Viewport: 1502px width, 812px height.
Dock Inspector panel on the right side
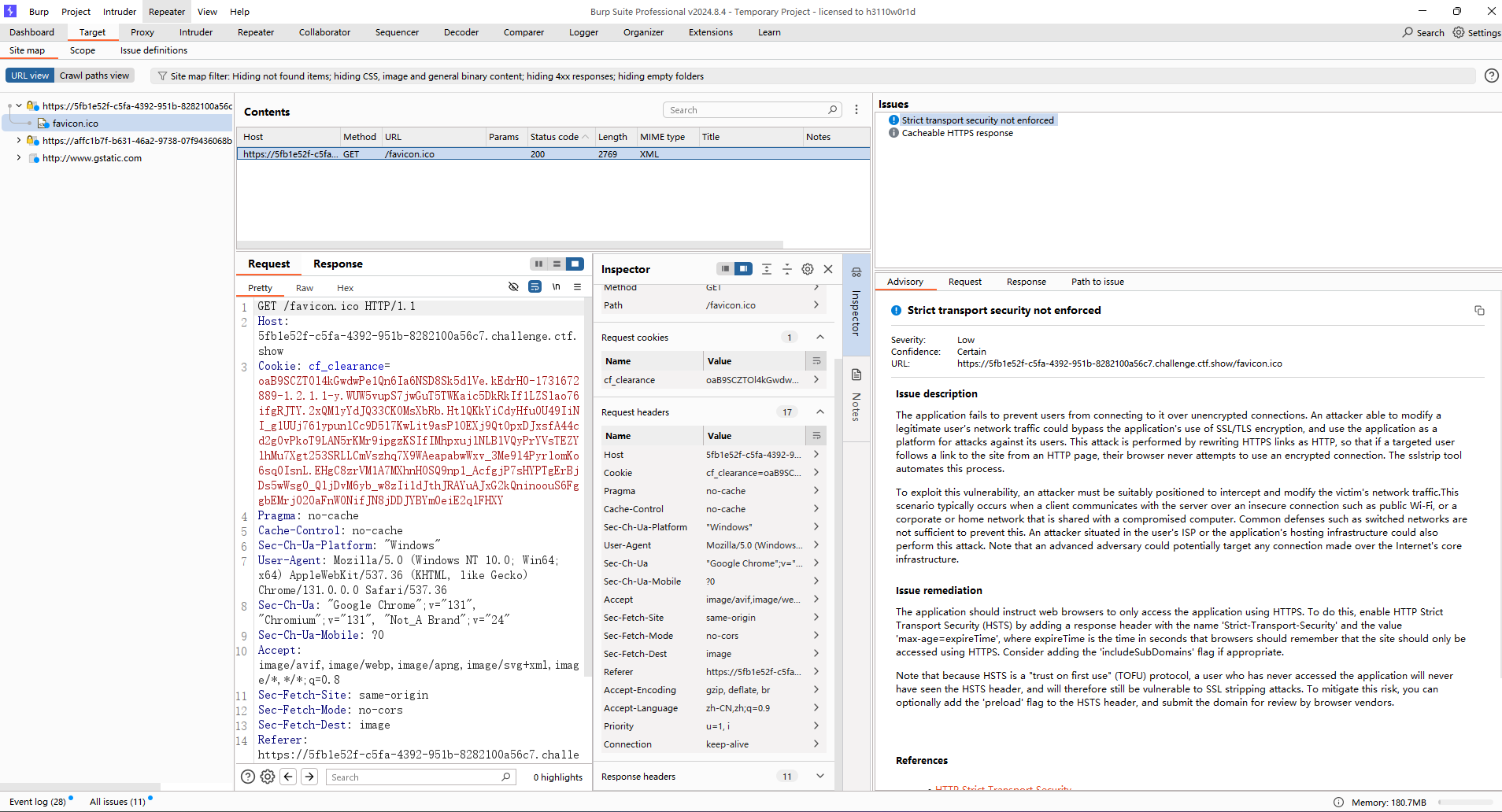[x=743, y=269]
